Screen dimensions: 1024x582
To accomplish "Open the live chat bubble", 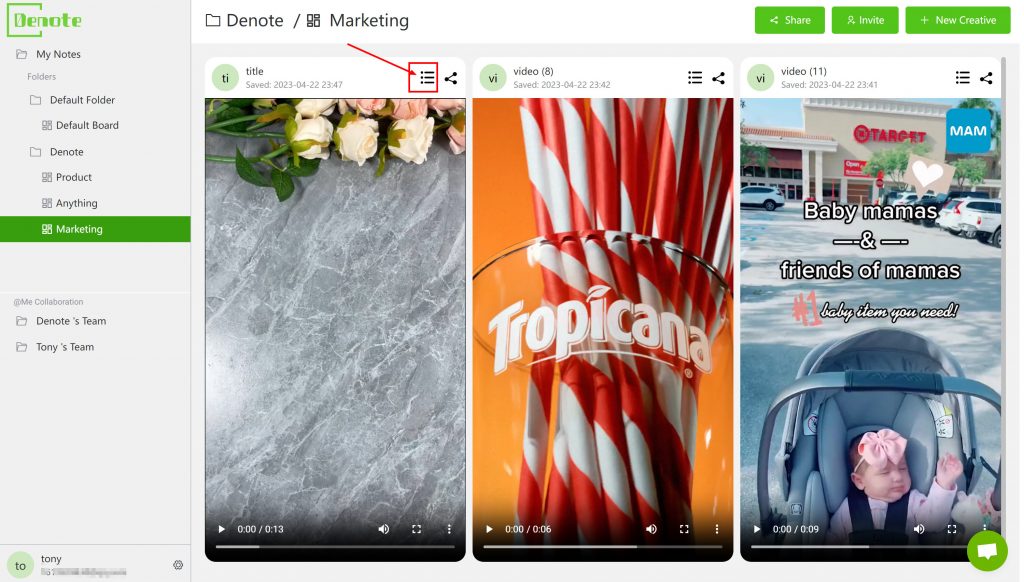I will click(x=987, y=551).
